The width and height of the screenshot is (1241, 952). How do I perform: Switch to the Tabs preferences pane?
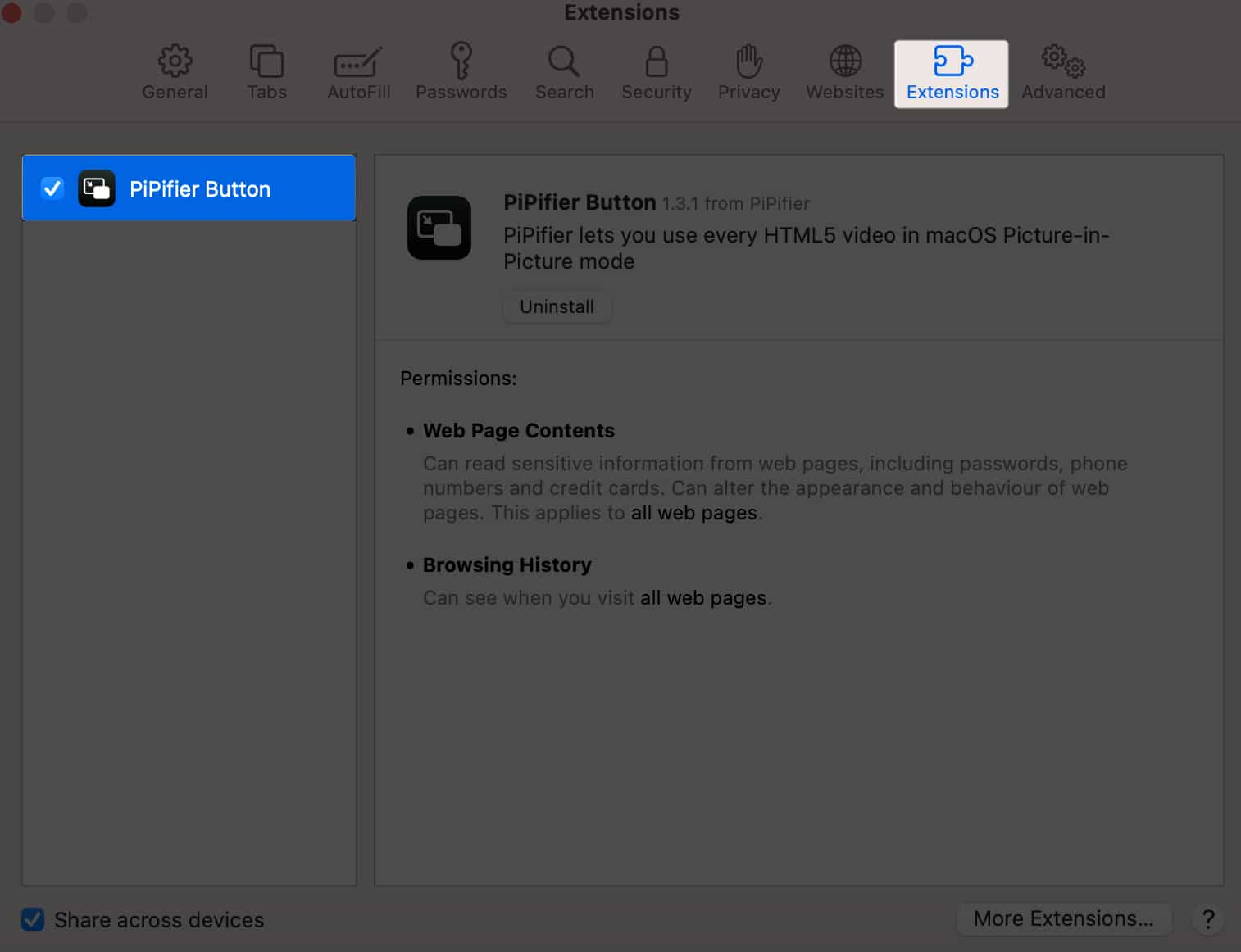tap(266, 74)
